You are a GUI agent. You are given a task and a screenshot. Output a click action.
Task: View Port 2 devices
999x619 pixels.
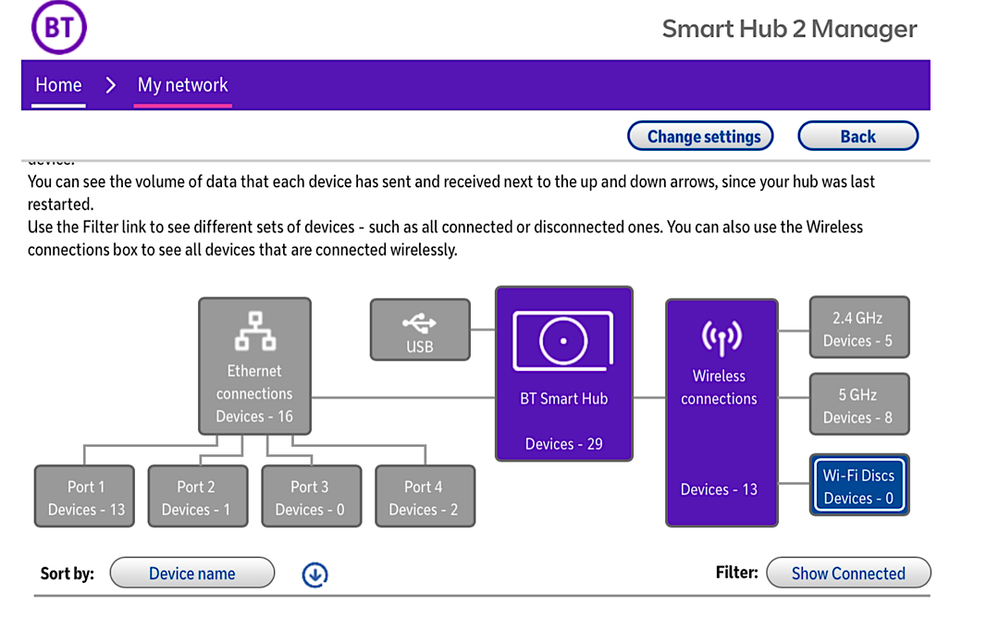196,497
